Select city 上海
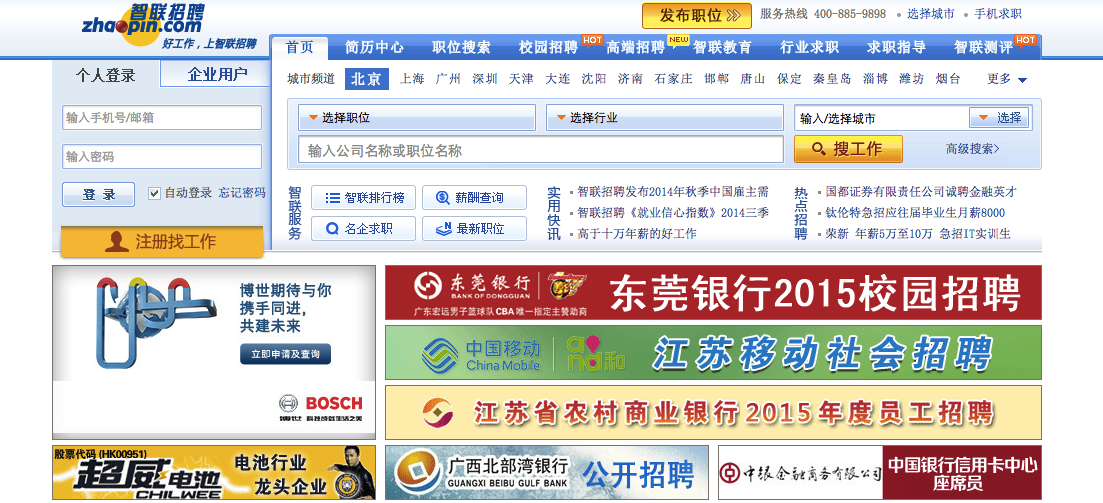The height and width of the screenshot is (503, 1103). [412, 79]
